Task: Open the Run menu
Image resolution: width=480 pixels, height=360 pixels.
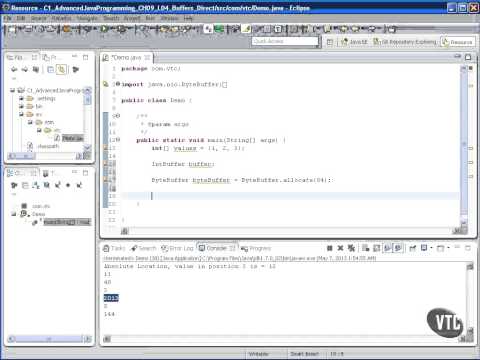Action: (150, 18)
